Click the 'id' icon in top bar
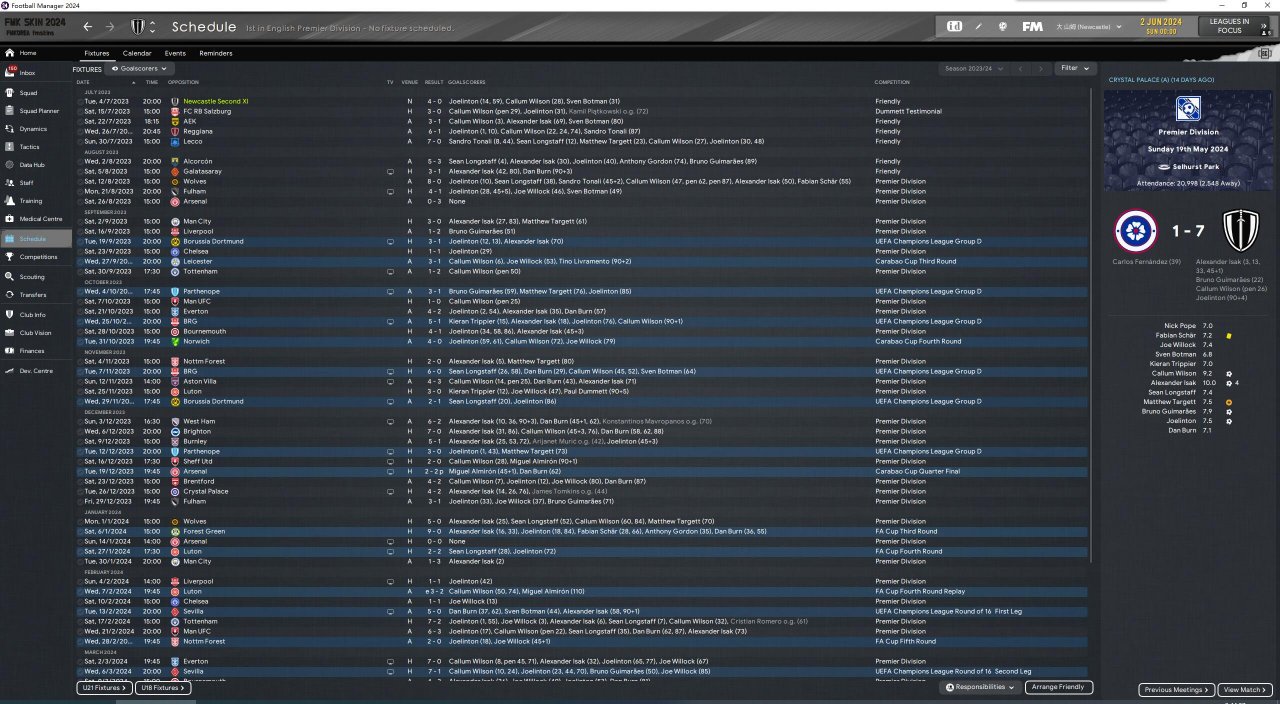 pyautogui.click(x=955, y=26)
